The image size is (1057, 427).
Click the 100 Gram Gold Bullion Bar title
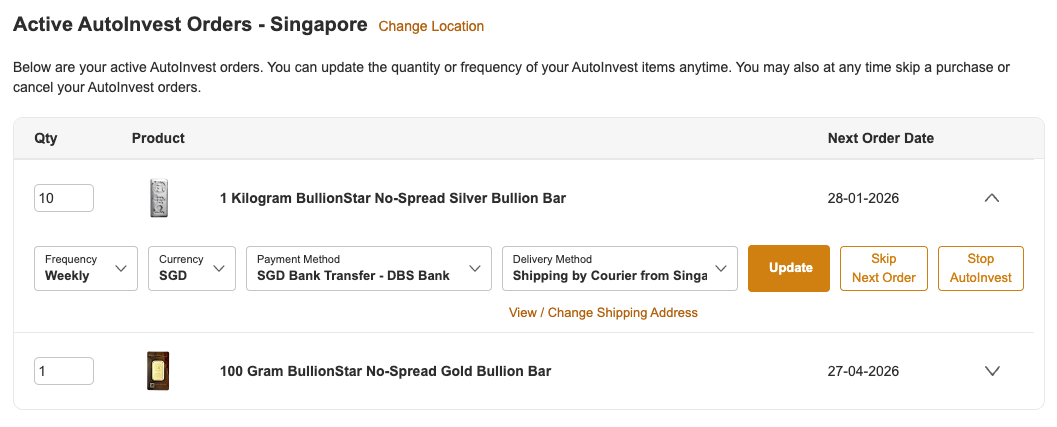click(x=385, y=371)
